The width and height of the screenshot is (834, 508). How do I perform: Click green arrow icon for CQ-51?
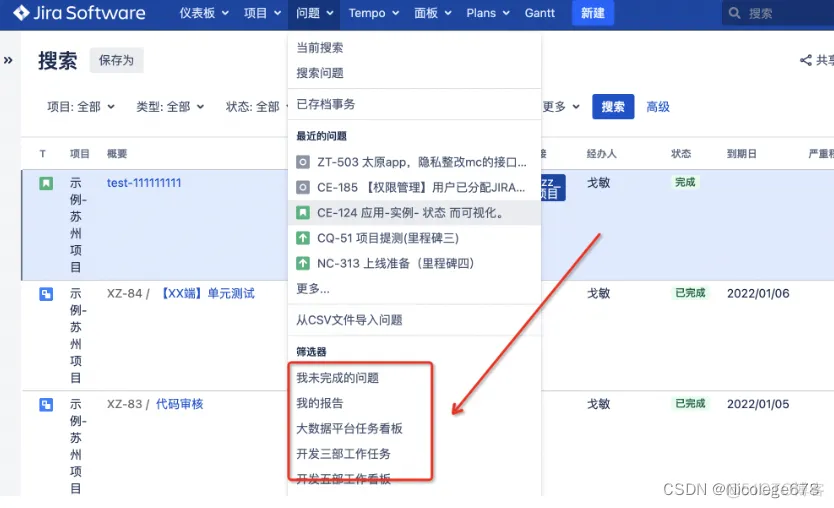tap(303, 238)
